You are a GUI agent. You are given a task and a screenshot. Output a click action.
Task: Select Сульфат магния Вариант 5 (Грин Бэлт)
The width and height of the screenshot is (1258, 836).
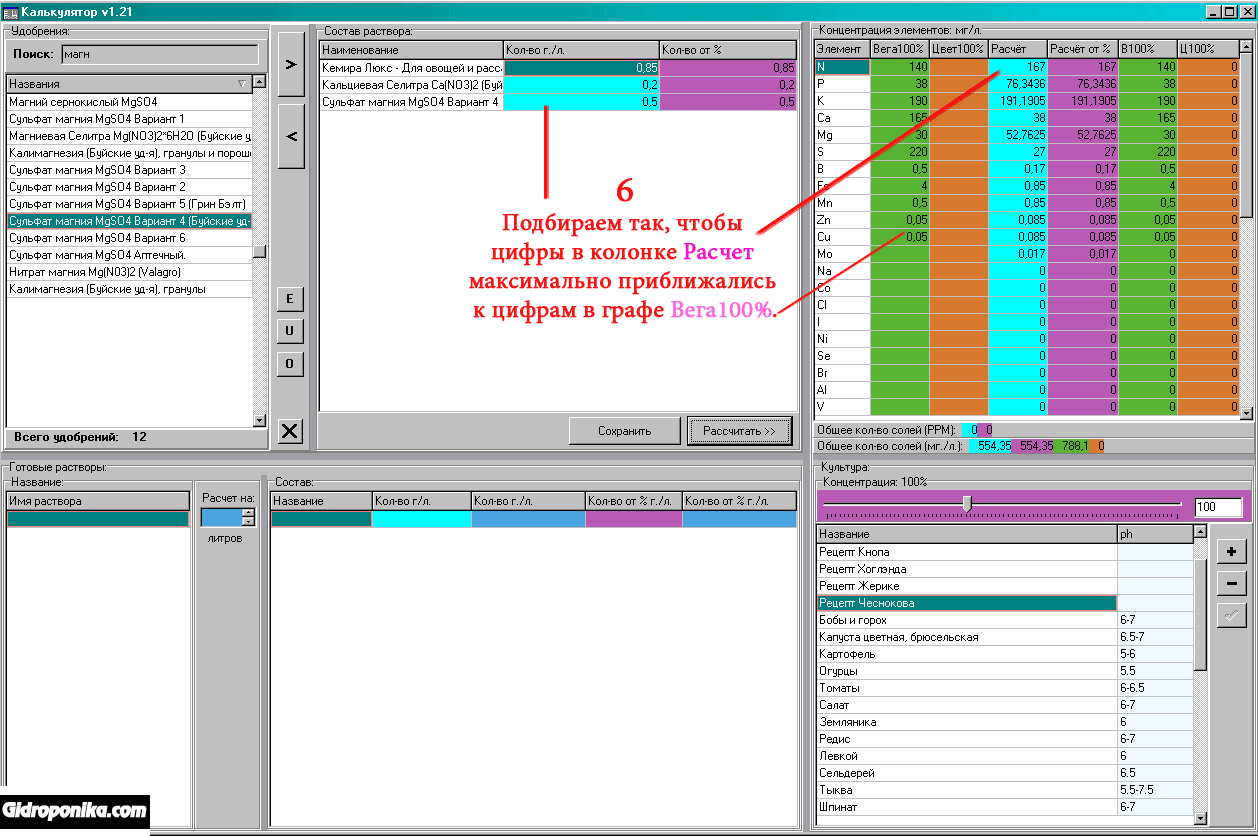[129, 204]
